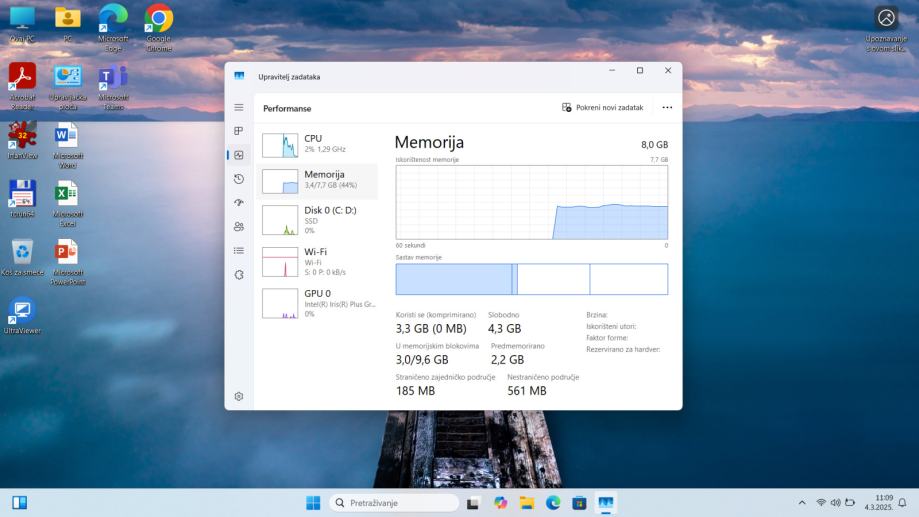Image resolution: width=919 pixels, height=517 pixels.
Task: Open Task Manager settings gear
Action: 239,396
